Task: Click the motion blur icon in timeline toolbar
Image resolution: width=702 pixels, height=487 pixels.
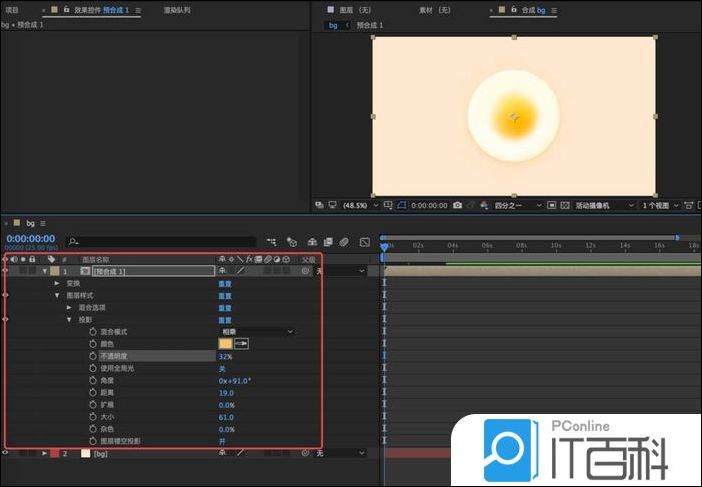Action: [343, 241]
